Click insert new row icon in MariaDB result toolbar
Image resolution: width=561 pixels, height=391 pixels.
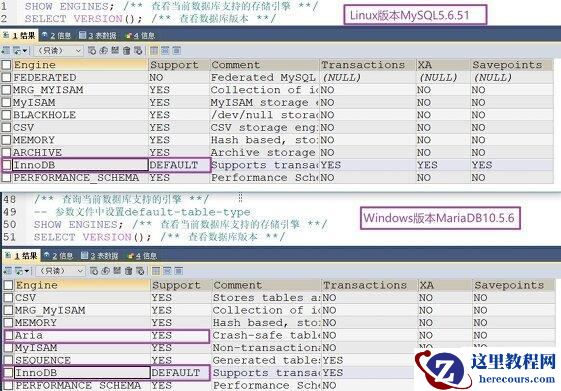pyautogui.click(x=94, y=271)
